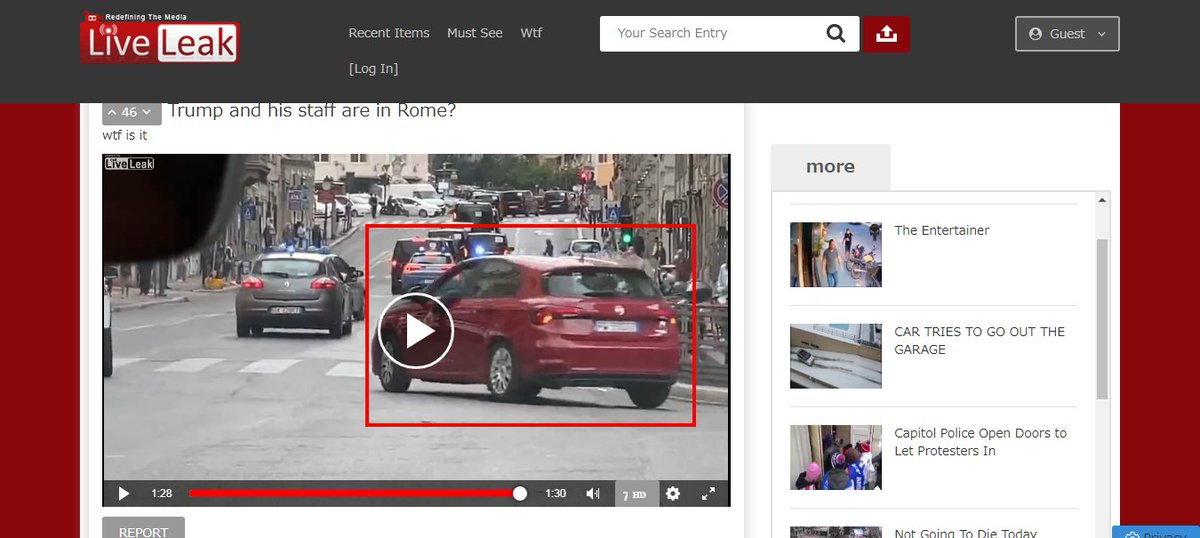Click the duration label 1:30
Screen dimensions: 1200x538
coord(556,493)
